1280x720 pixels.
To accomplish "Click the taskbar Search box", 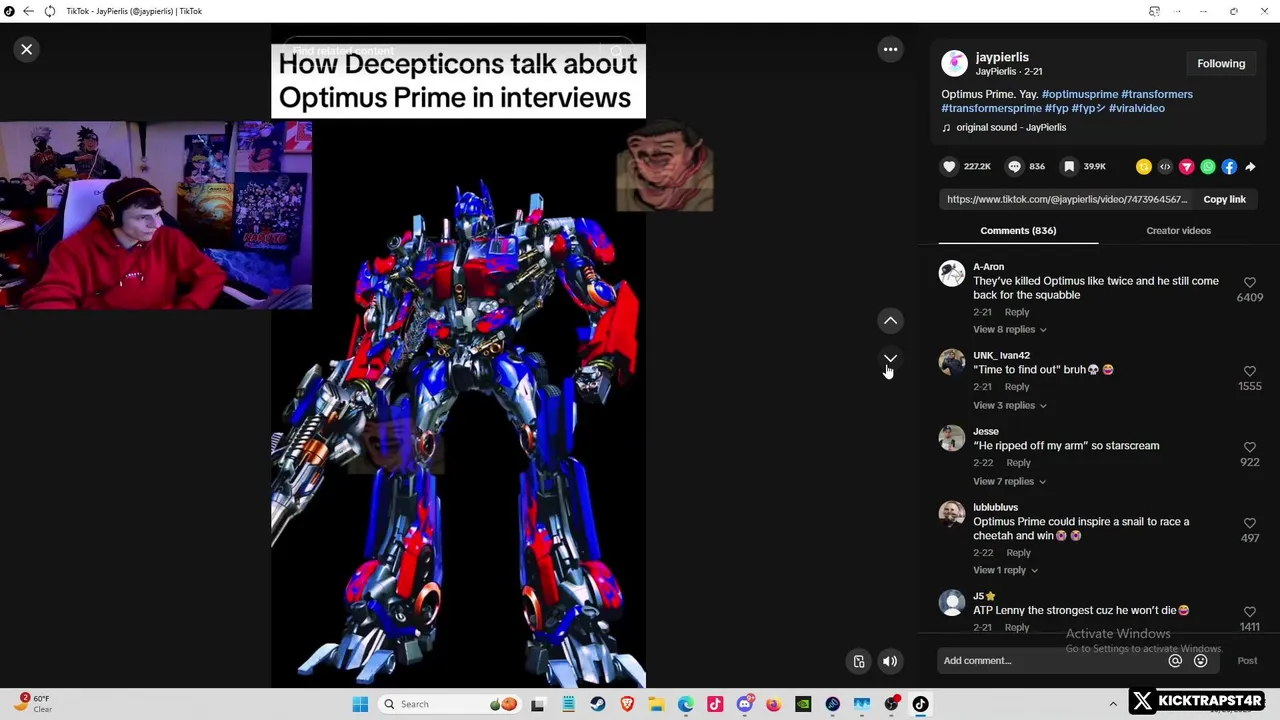I will pos(448,704).
